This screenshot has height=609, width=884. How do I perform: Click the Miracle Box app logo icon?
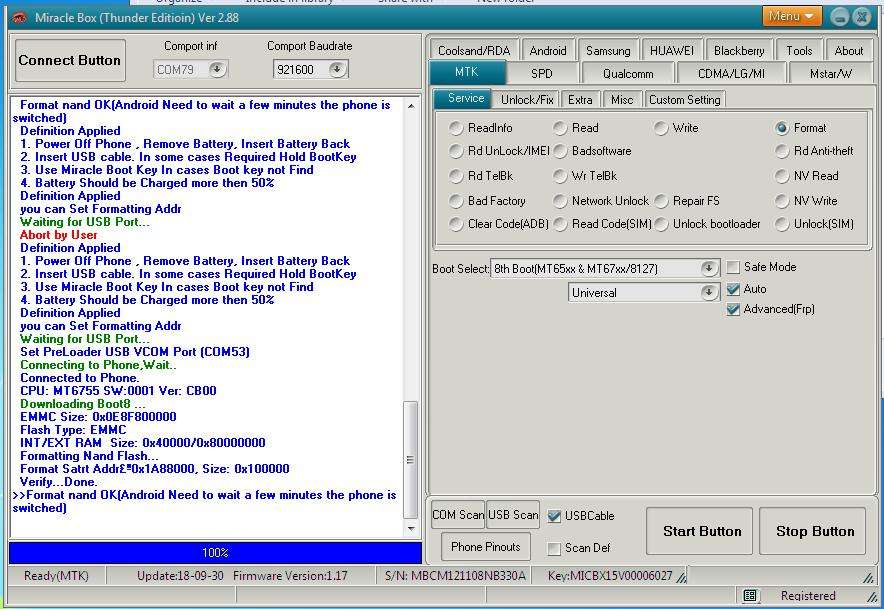(x=20, y=18)
